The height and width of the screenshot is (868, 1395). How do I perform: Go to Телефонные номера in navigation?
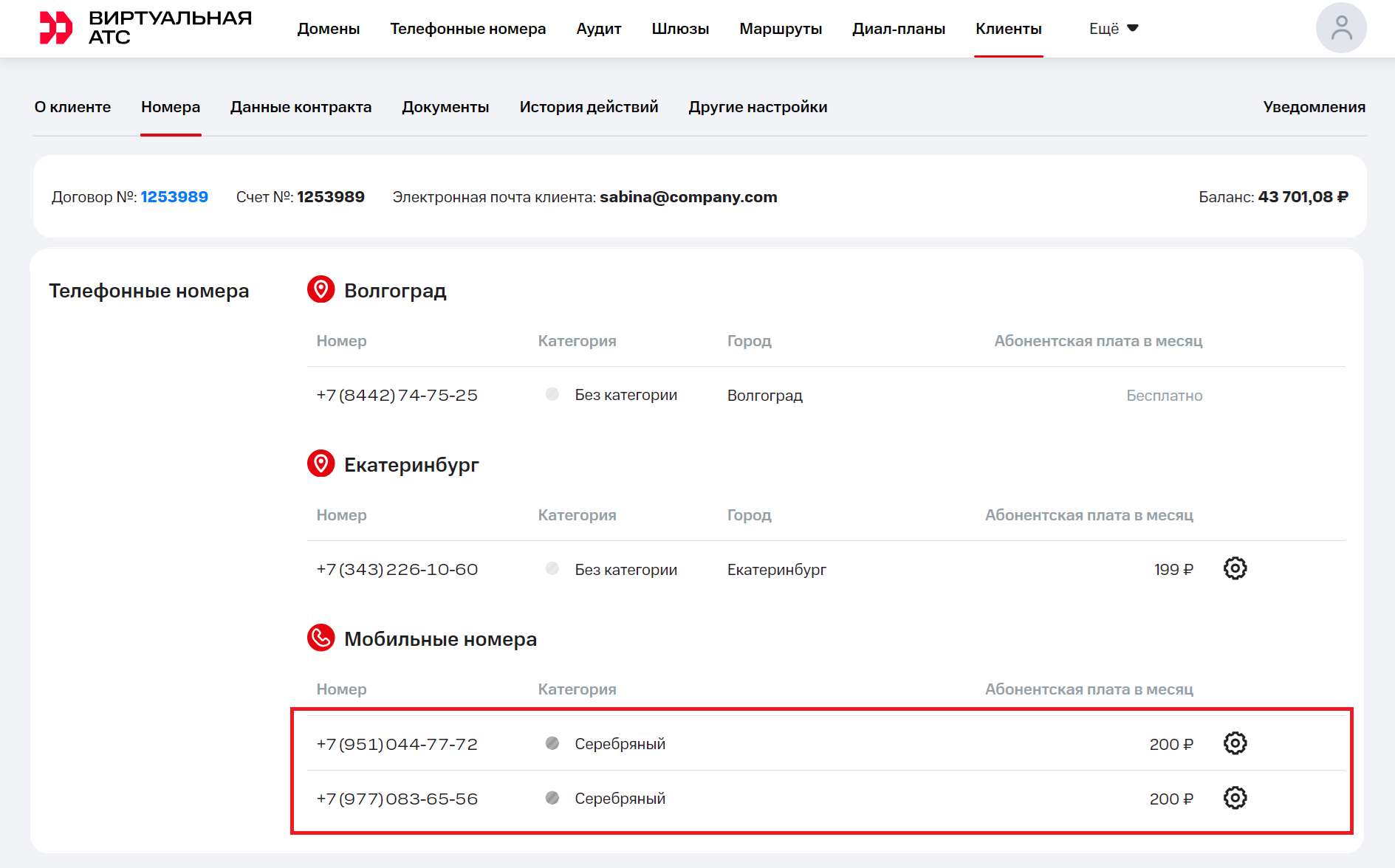click(x=467, y=29)
